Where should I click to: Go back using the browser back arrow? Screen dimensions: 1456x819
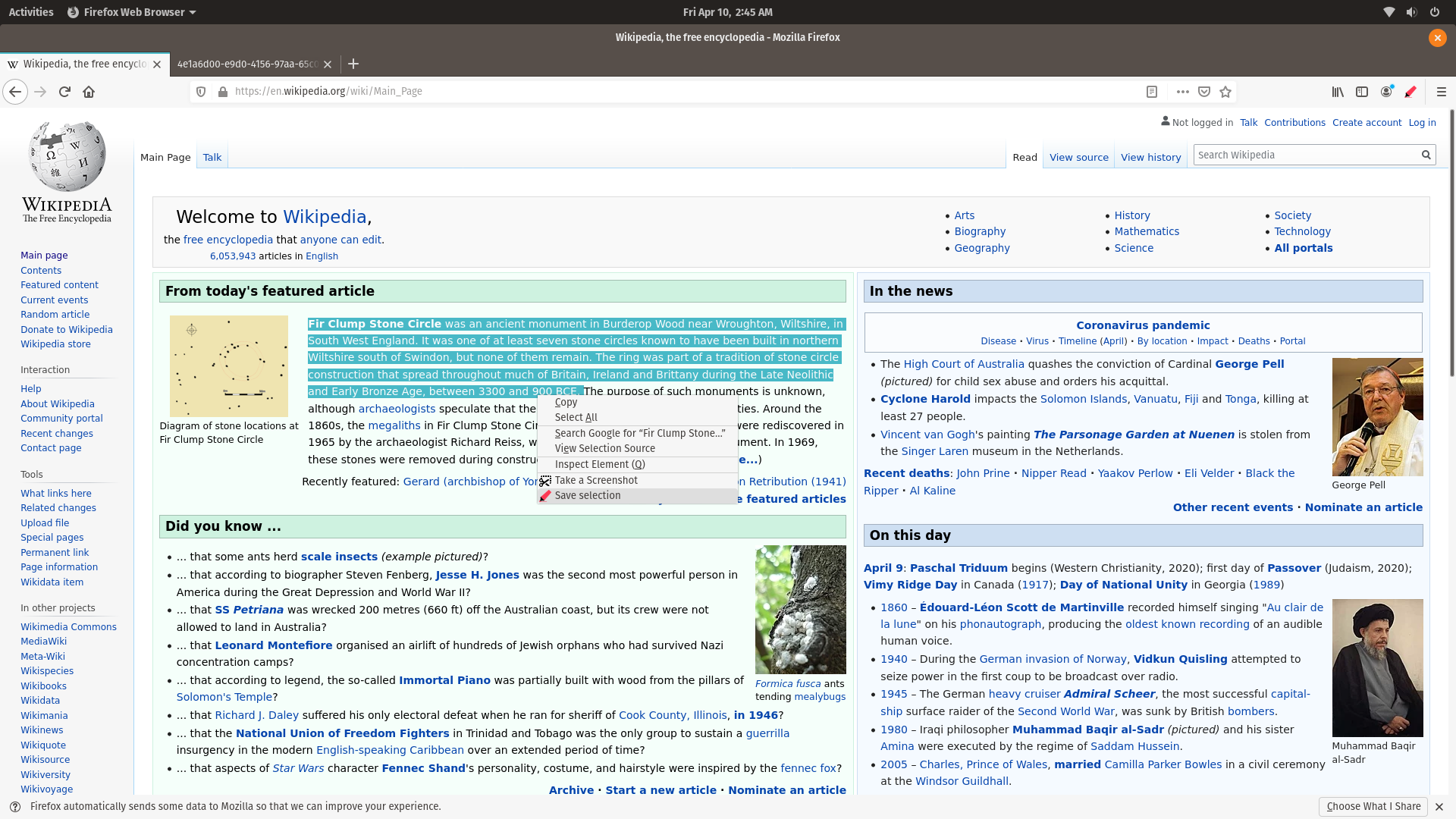pyautogui.click(x=15, y=92)
